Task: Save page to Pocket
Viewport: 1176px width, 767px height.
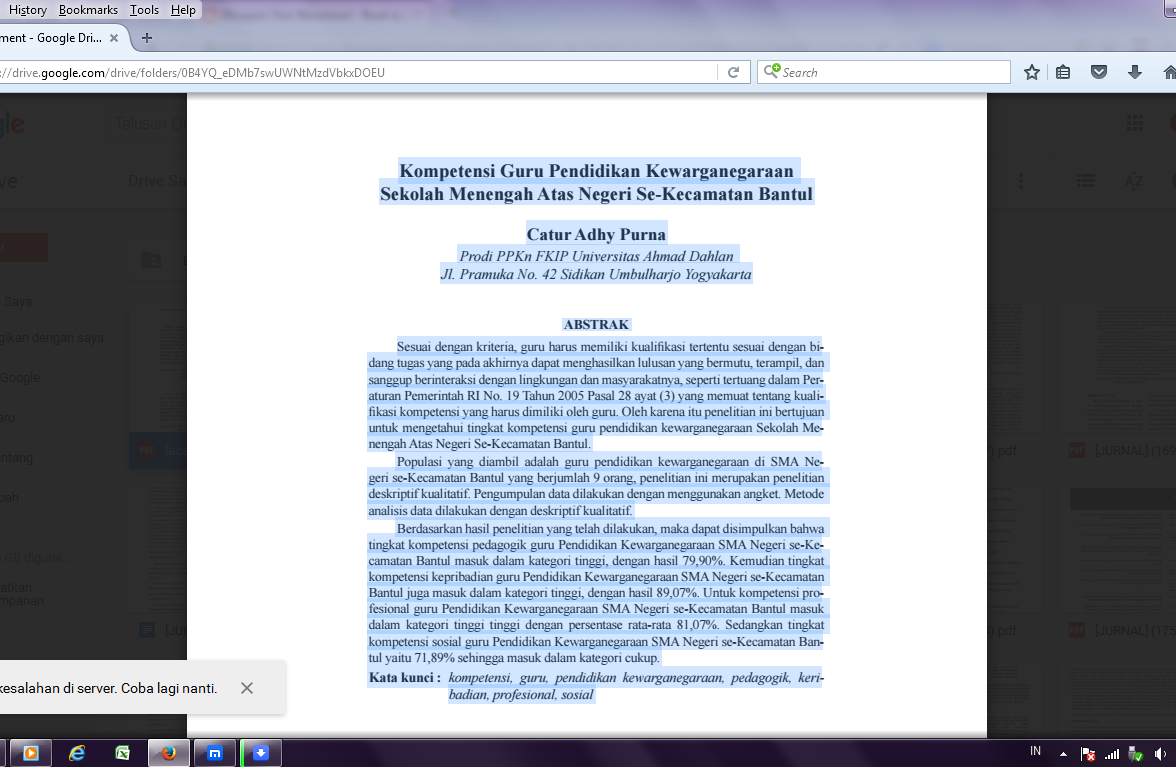Action: 1099,73
